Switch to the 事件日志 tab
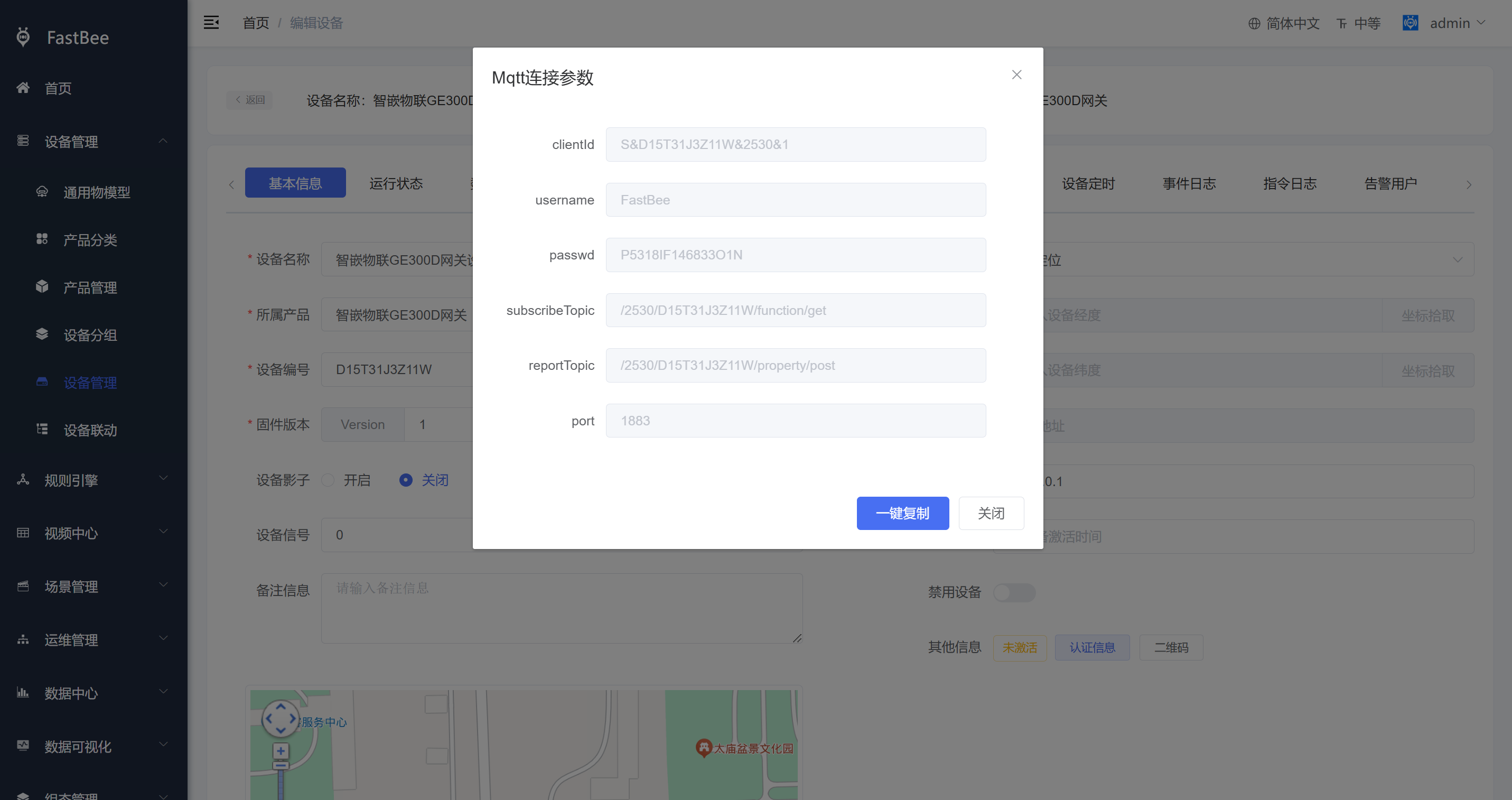Viewport: 1512px width, 800px height. (1189, 183)
